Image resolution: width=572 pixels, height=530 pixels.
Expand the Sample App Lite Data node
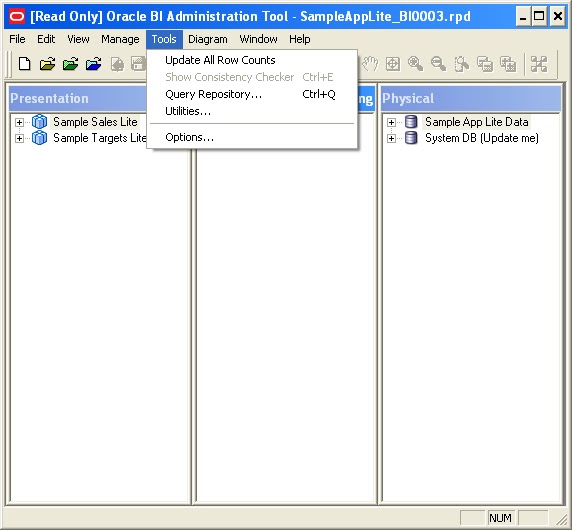pos(391,122)
